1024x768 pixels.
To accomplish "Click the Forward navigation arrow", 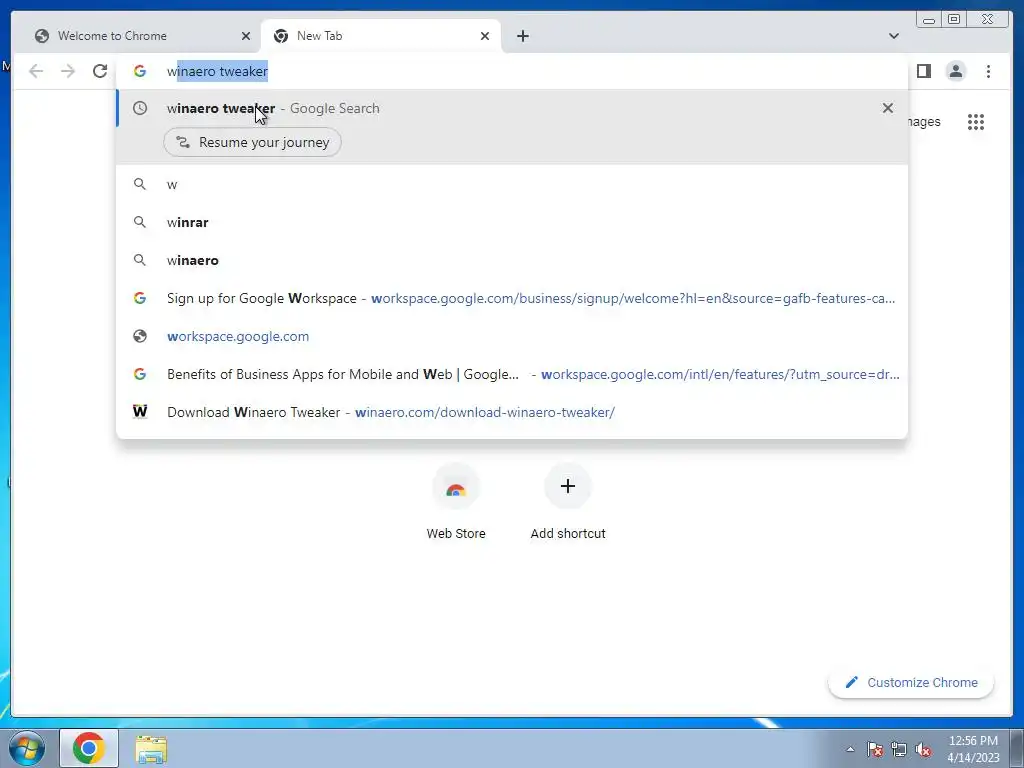I will [68, 71].
